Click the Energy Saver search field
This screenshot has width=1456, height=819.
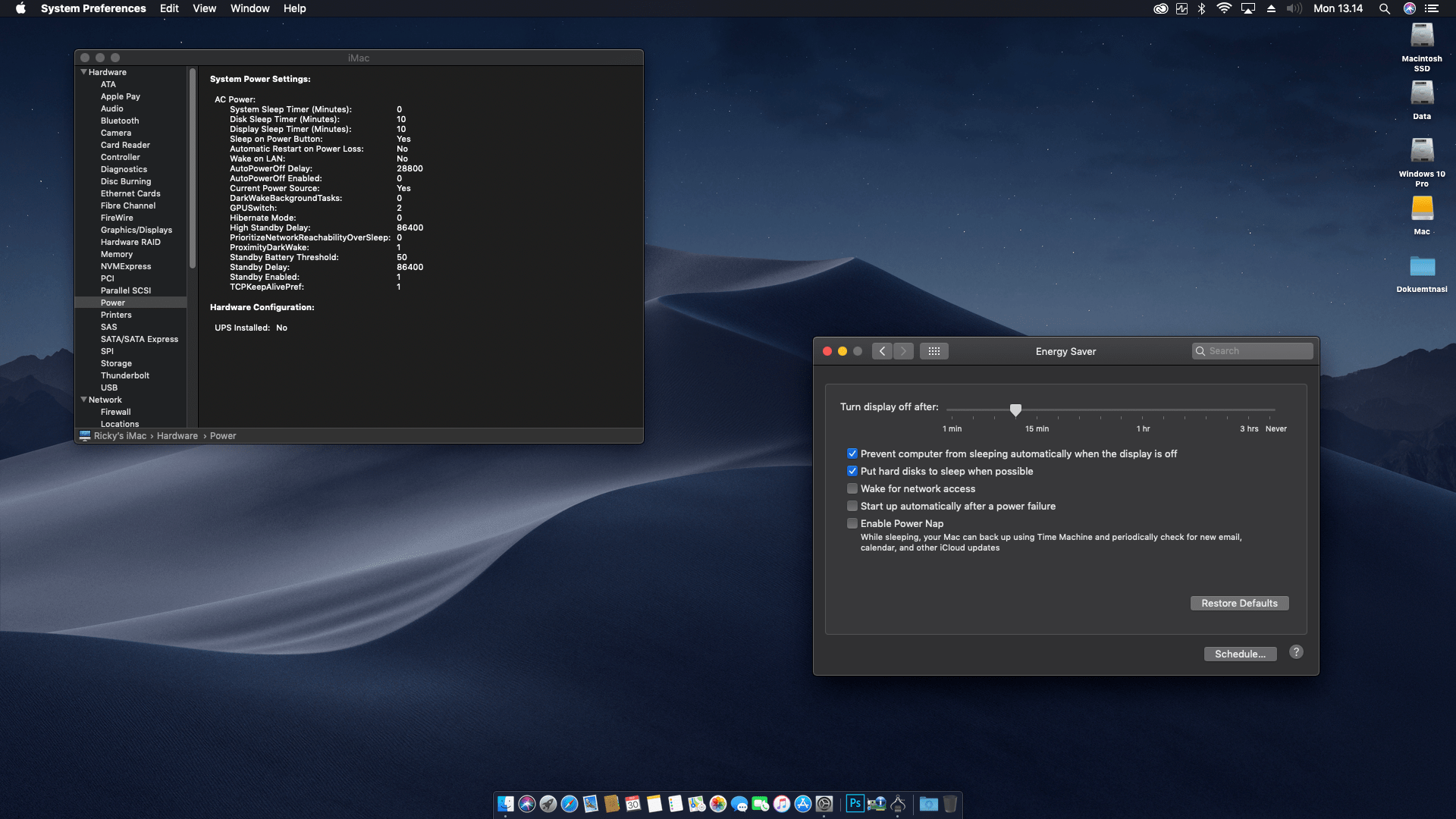1252,350
